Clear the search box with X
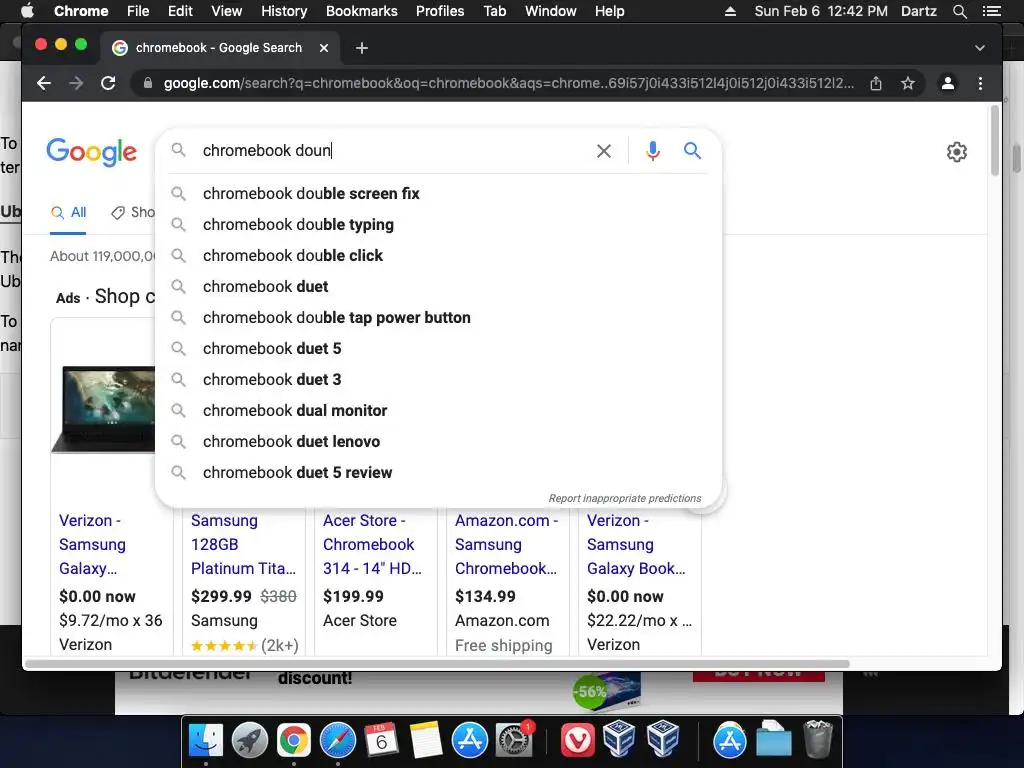Viewport: 1024px width, 768px height. 604,151
